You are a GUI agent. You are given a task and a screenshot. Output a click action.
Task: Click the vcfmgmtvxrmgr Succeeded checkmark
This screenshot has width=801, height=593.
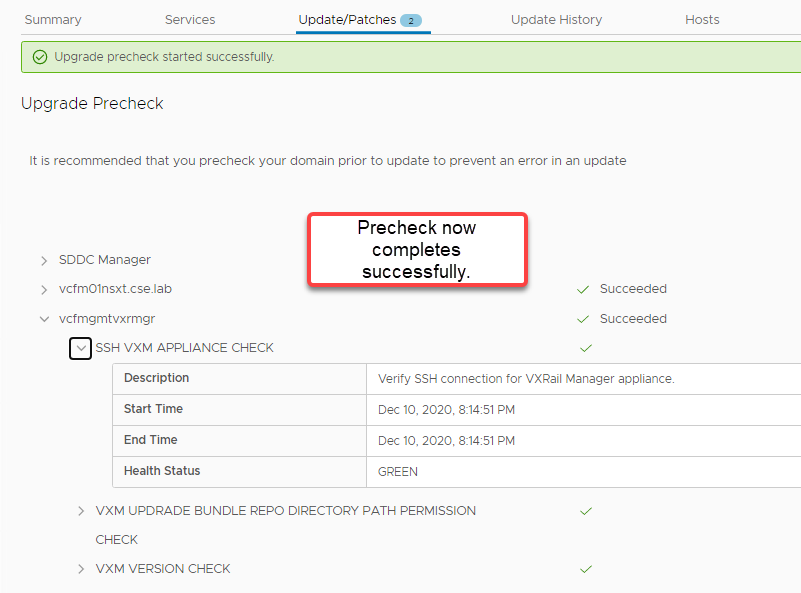point(582,319)
